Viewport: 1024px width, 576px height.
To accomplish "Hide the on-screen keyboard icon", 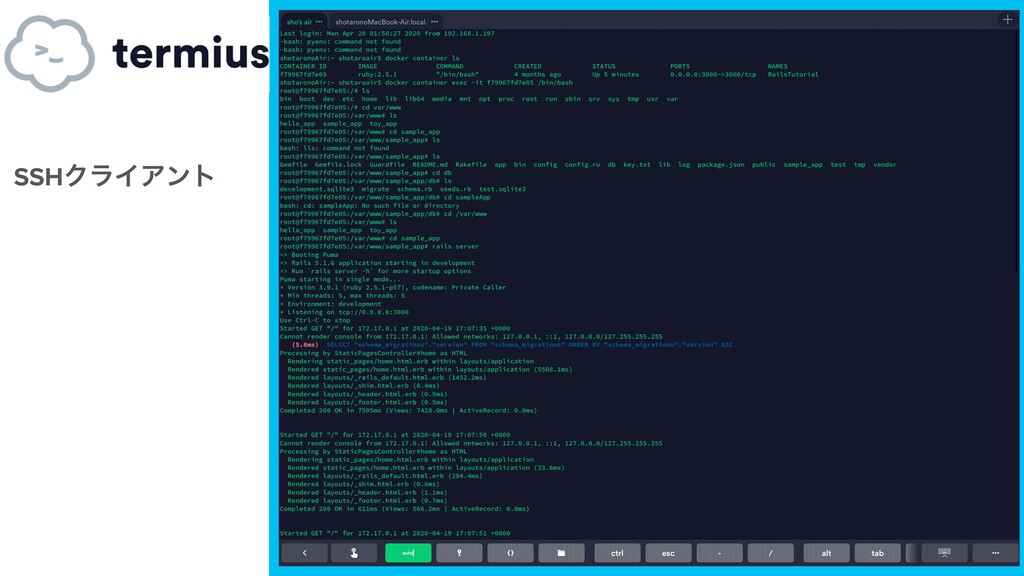I will [x=944, y=553].
